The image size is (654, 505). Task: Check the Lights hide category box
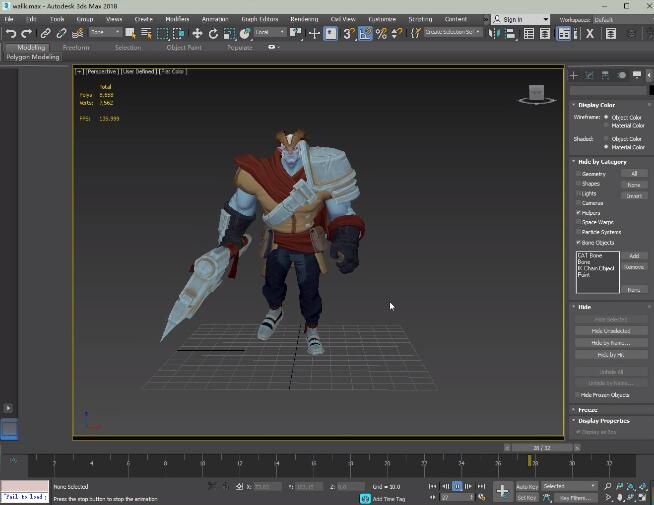click(x=579, y=193)
